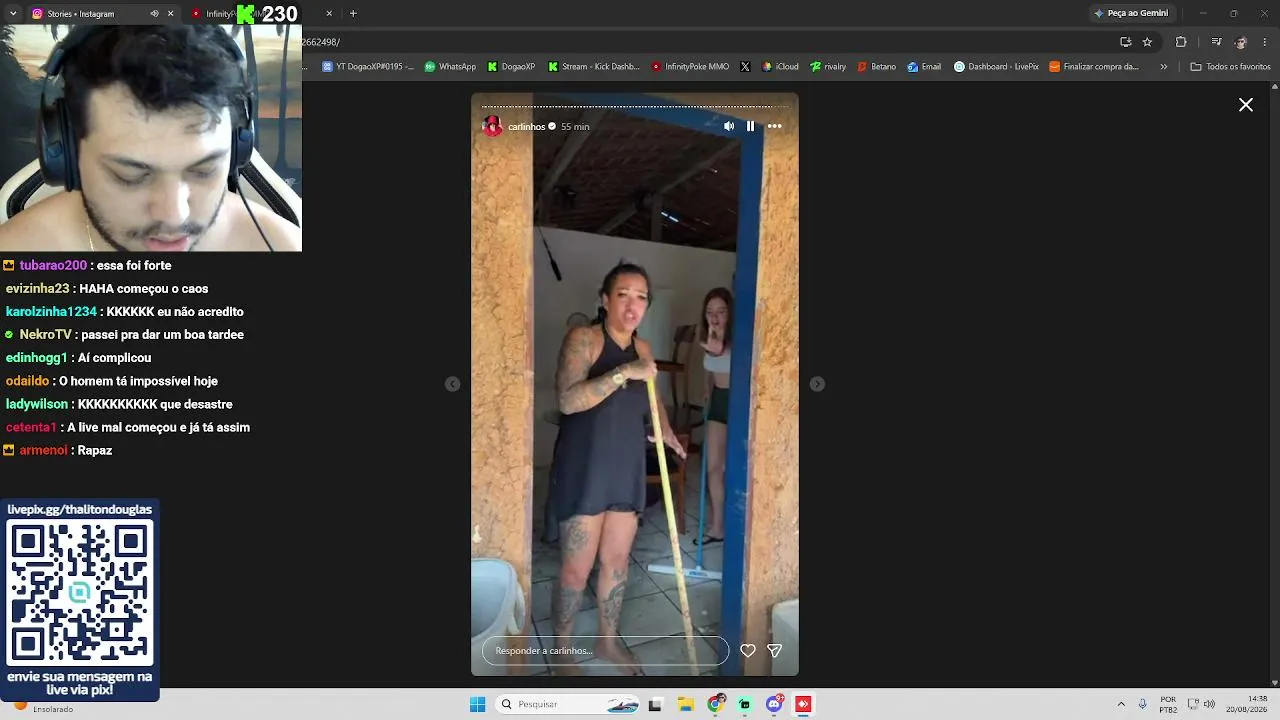Viewport: 1280px width, 720px height.
Task: Open the Chrome profile avatar
Action: point(1241,42)
